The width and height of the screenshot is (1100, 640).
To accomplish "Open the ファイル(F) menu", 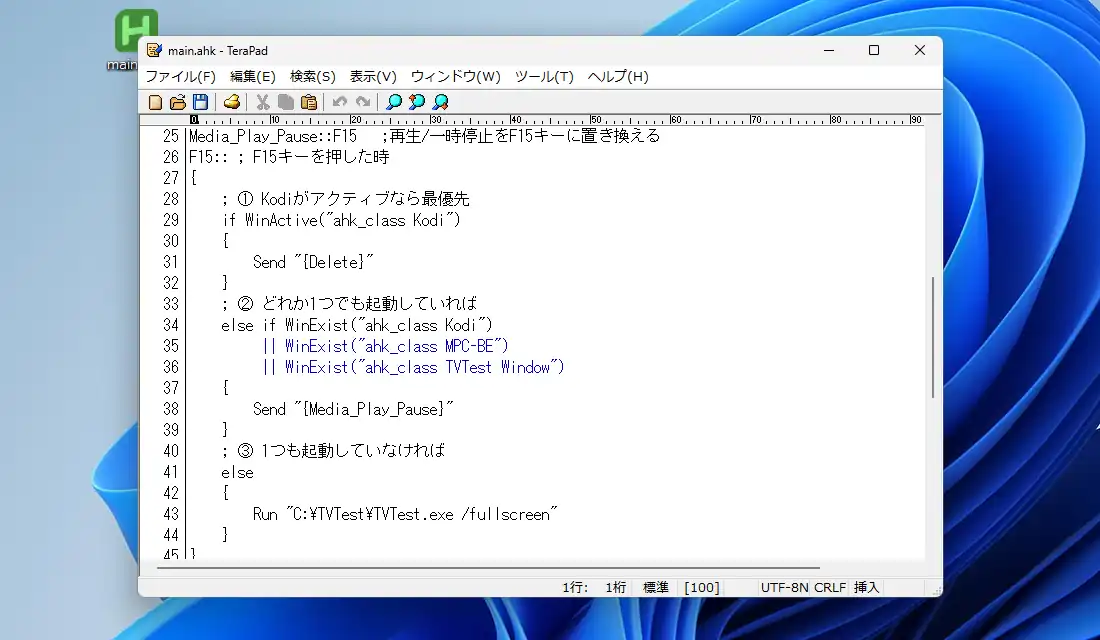I will [180, 77].
